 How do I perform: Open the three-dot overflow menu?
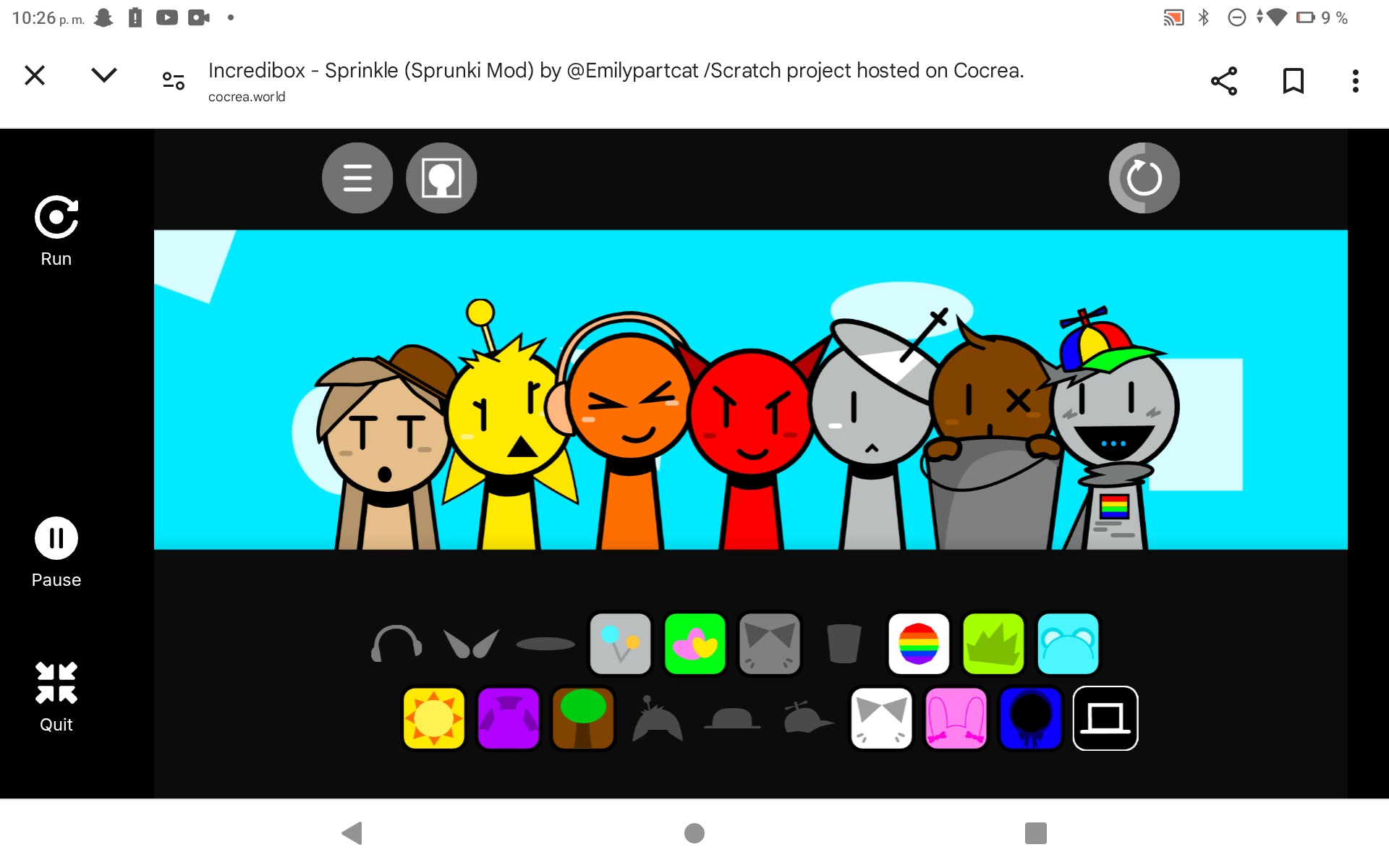point(1356,81)
